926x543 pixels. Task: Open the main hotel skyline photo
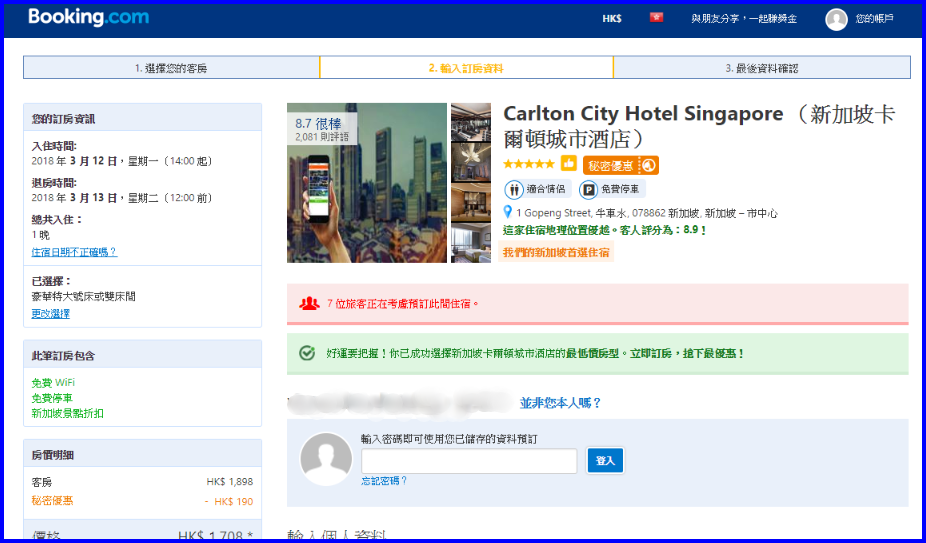pyautogui.click(x=367, y=183)
